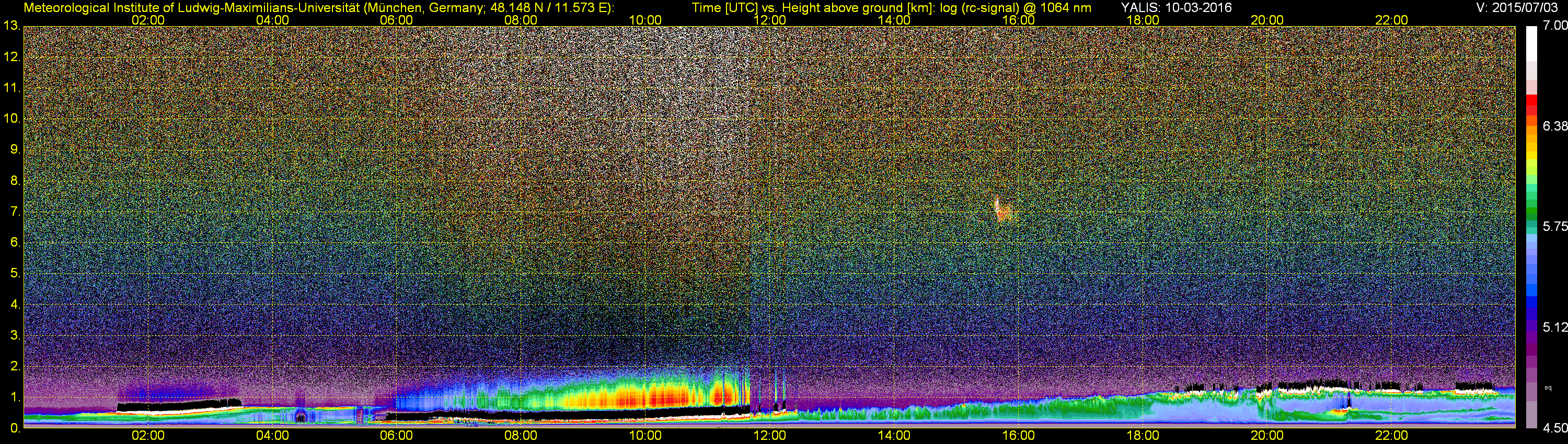Image resolution: width=1568 pixels, height=444 pixels.
Task: Click the "04:00" label on top time axis
Action: pyautogui.click(x=272, y=20)
